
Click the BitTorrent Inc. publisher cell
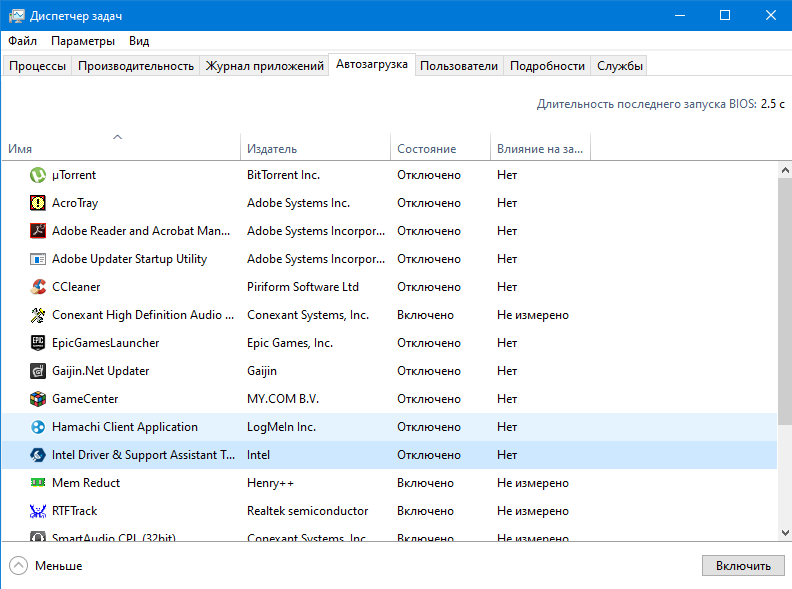coord(283,175)
